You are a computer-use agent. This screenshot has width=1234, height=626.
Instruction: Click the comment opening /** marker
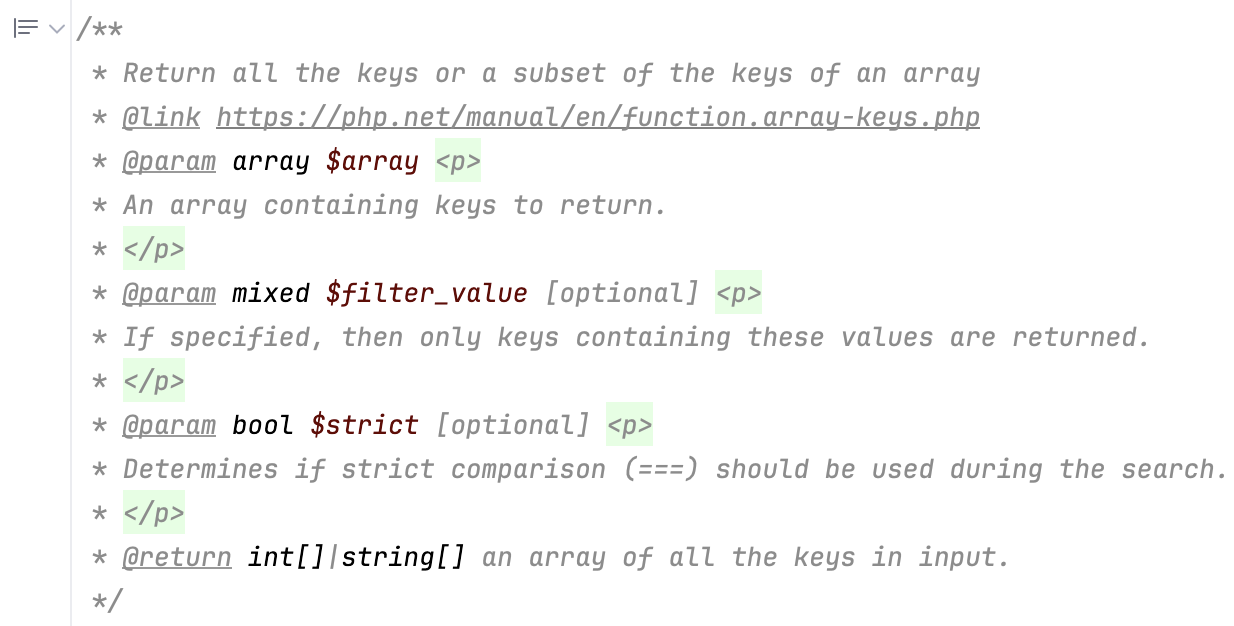coord(100,29)
